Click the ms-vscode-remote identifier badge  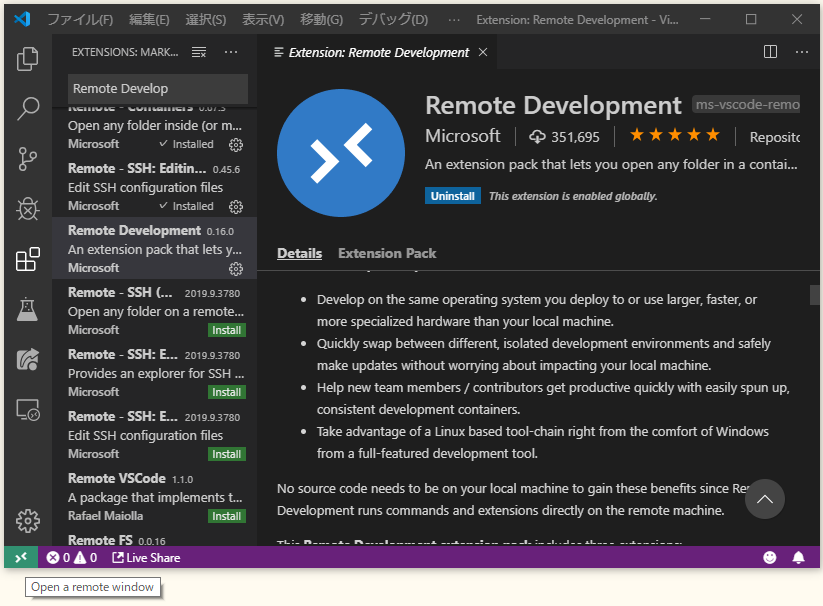(x=746, y=104)
